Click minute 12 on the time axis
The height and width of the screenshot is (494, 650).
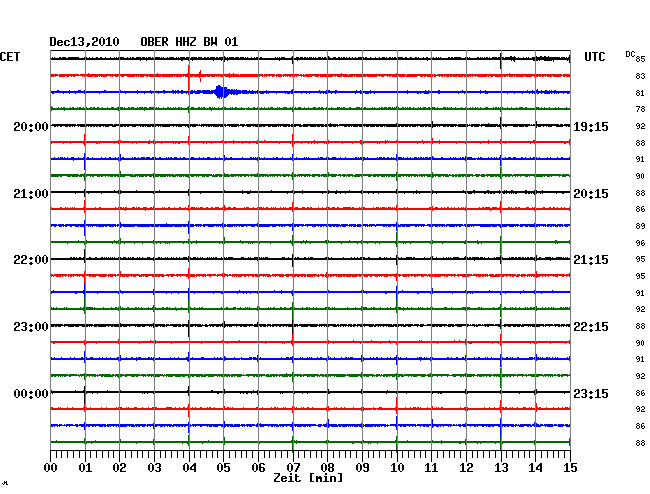click(466, 467)
